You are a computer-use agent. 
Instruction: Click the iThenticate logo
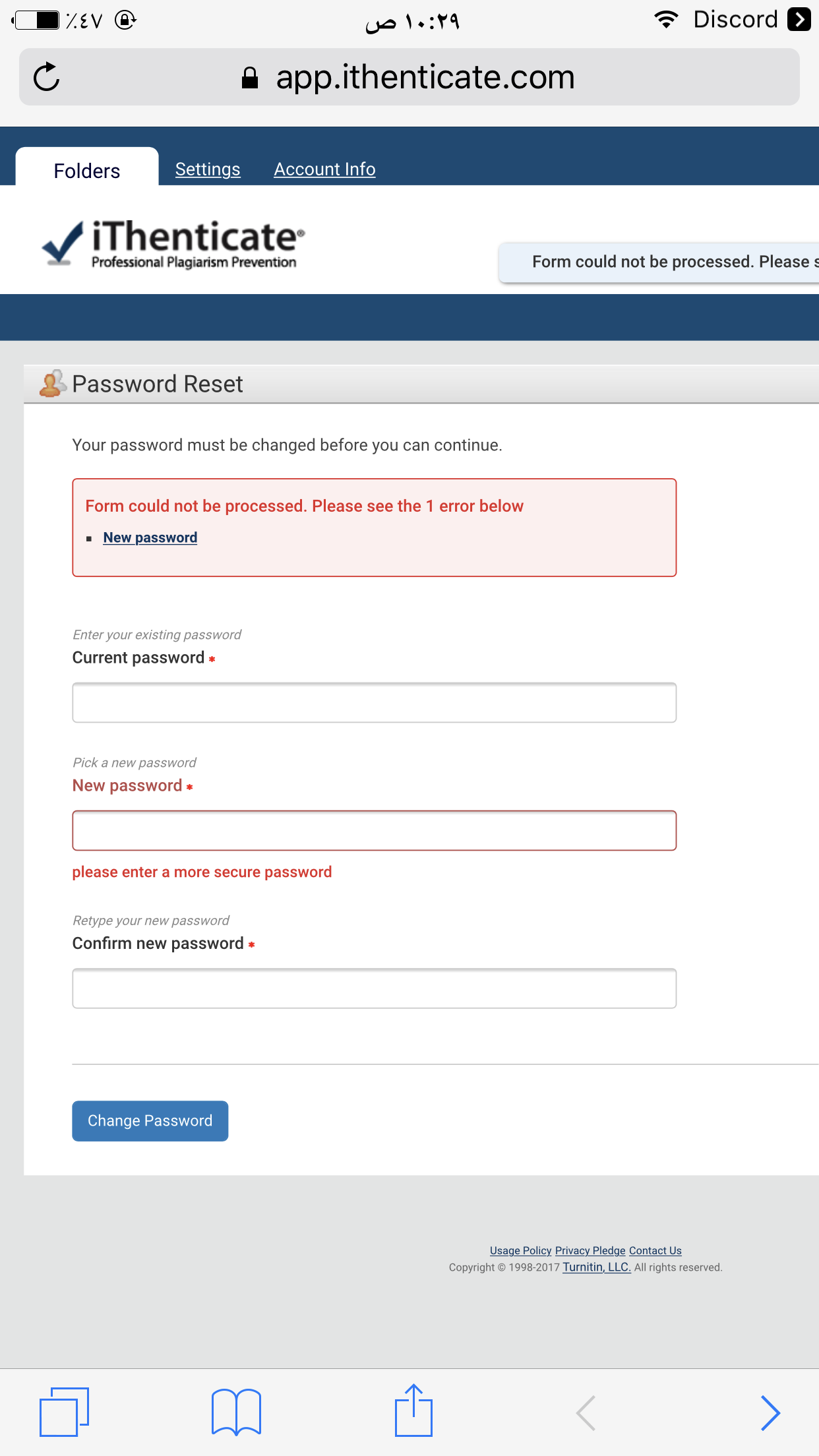pos(173,243)
